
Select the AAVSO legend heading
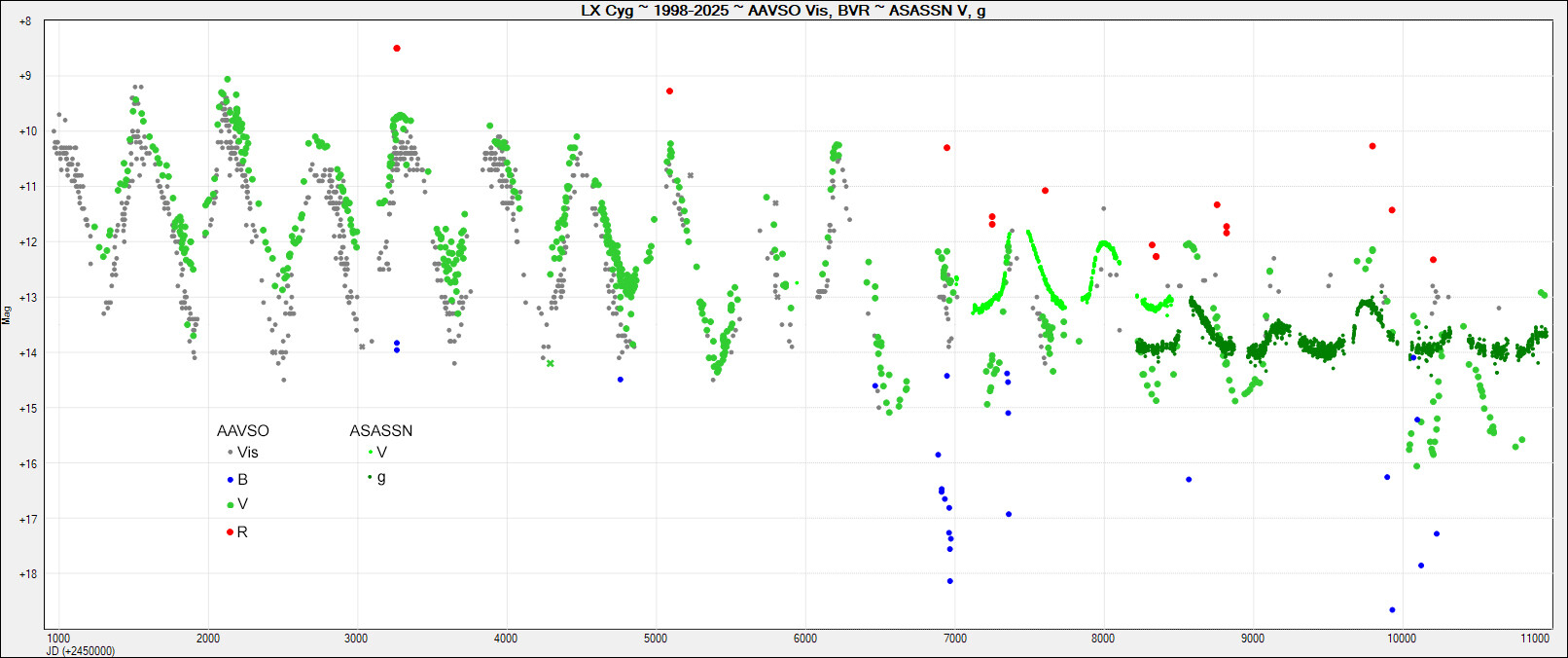click(242, 431)
